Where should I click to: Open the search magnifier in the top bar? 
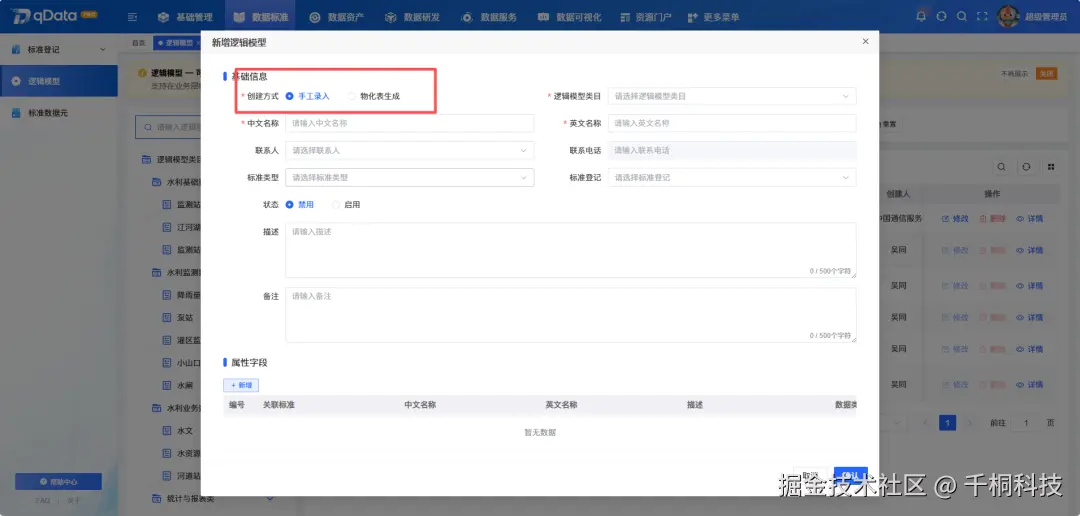pos(962,16)
